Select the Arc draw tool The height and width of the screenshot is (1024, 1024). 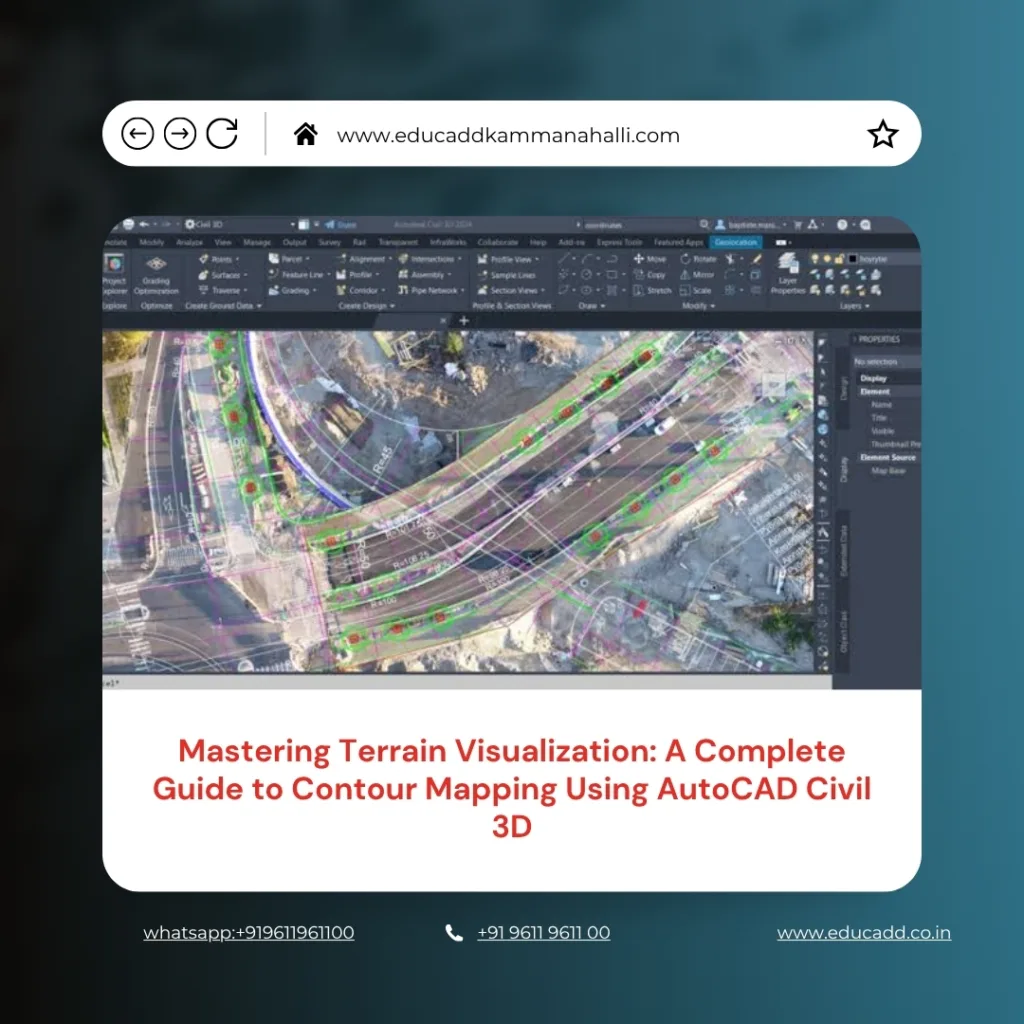589,259
